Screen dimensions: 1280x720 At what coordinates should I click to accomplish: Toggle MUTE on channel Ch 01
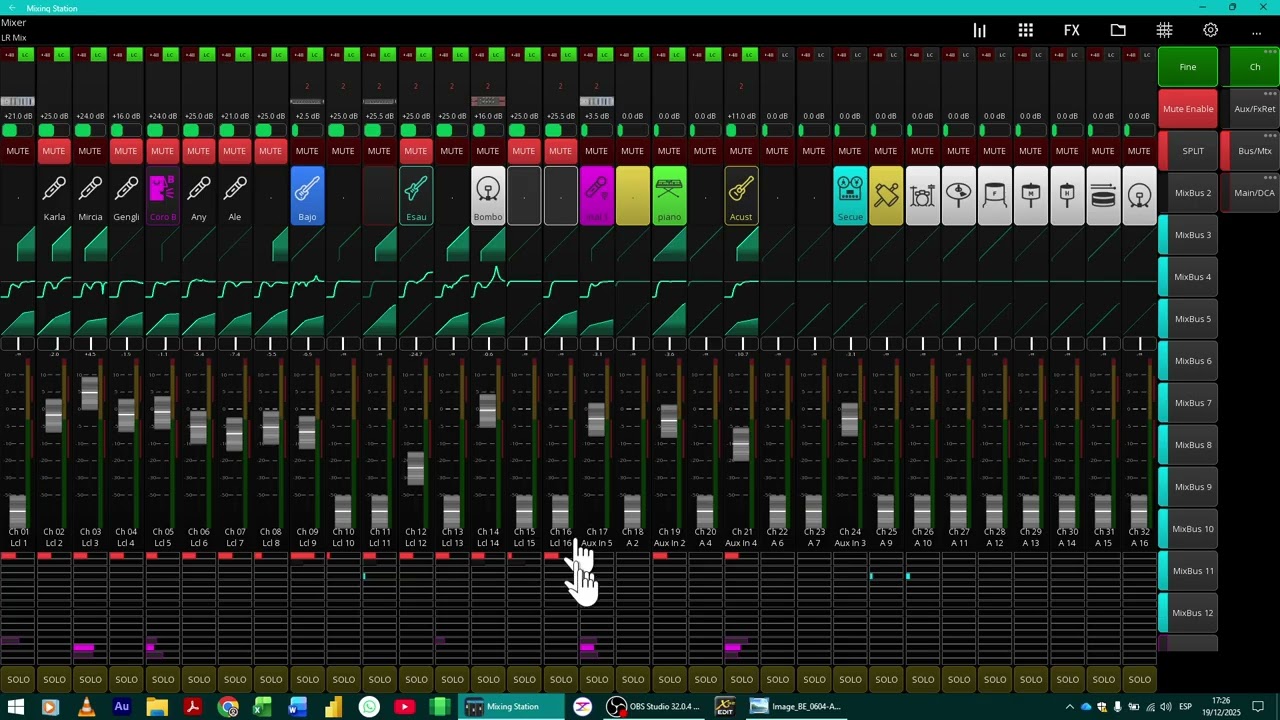[18, 151]
